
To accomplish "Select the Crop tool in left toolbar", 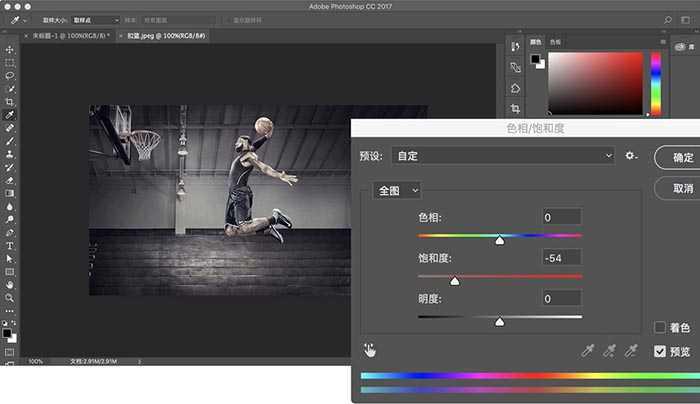I will tap(10, 102).
